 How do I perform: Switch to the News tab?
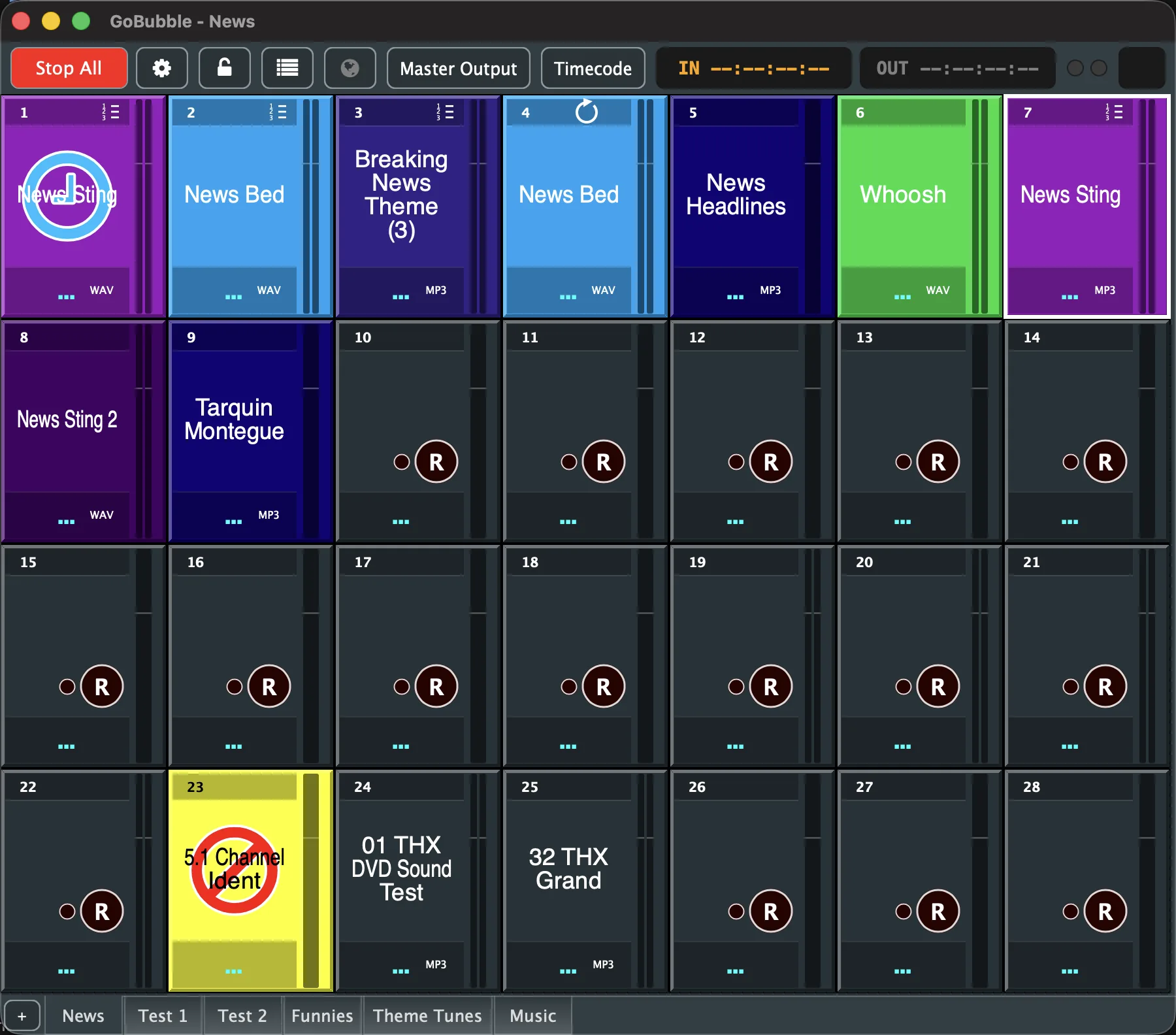[x=83, y=1015]
